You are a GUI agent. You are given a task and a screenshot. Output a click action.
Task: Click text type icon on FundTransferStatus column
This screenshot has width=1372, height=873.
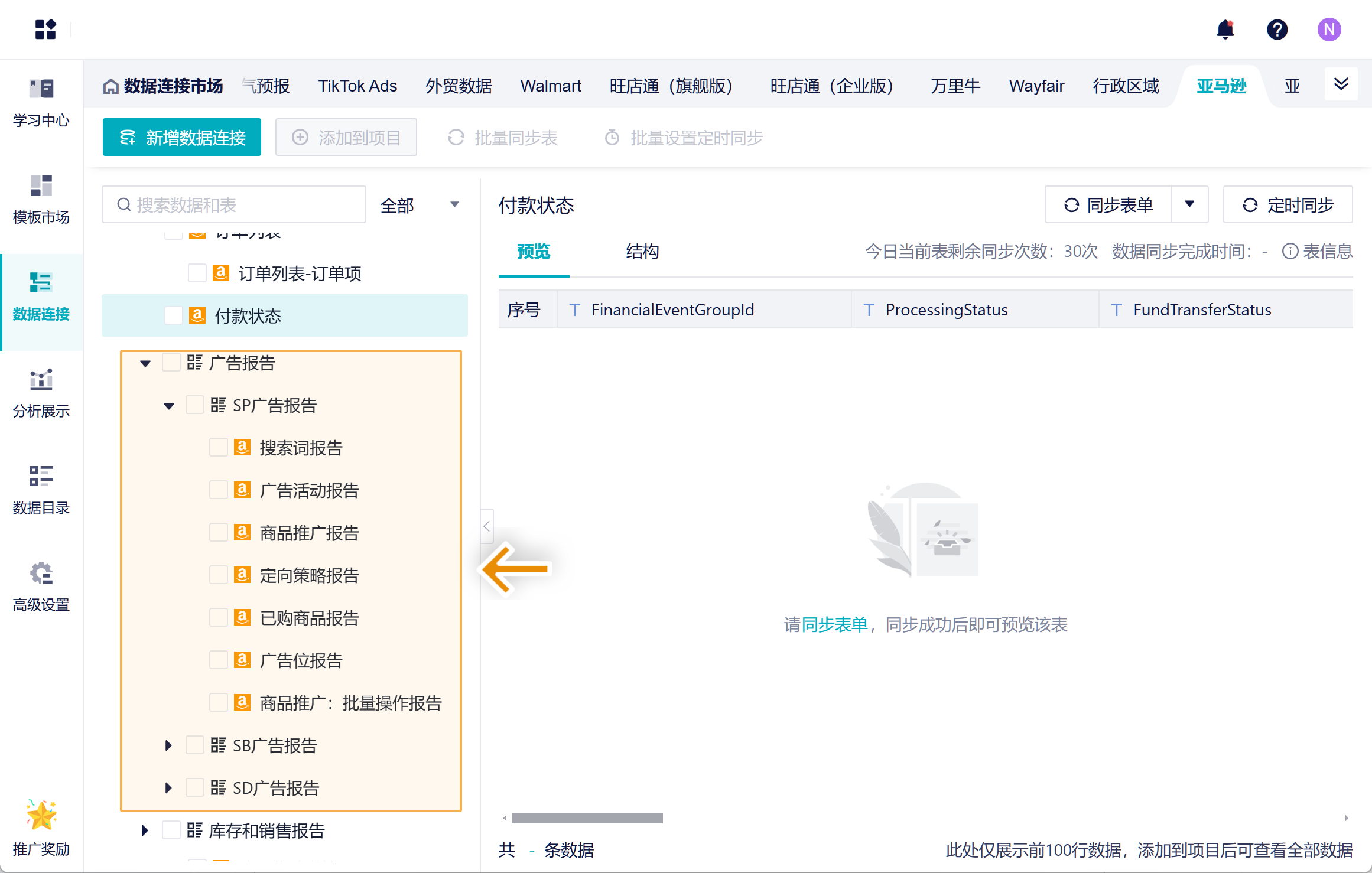tap(1117, 310)
